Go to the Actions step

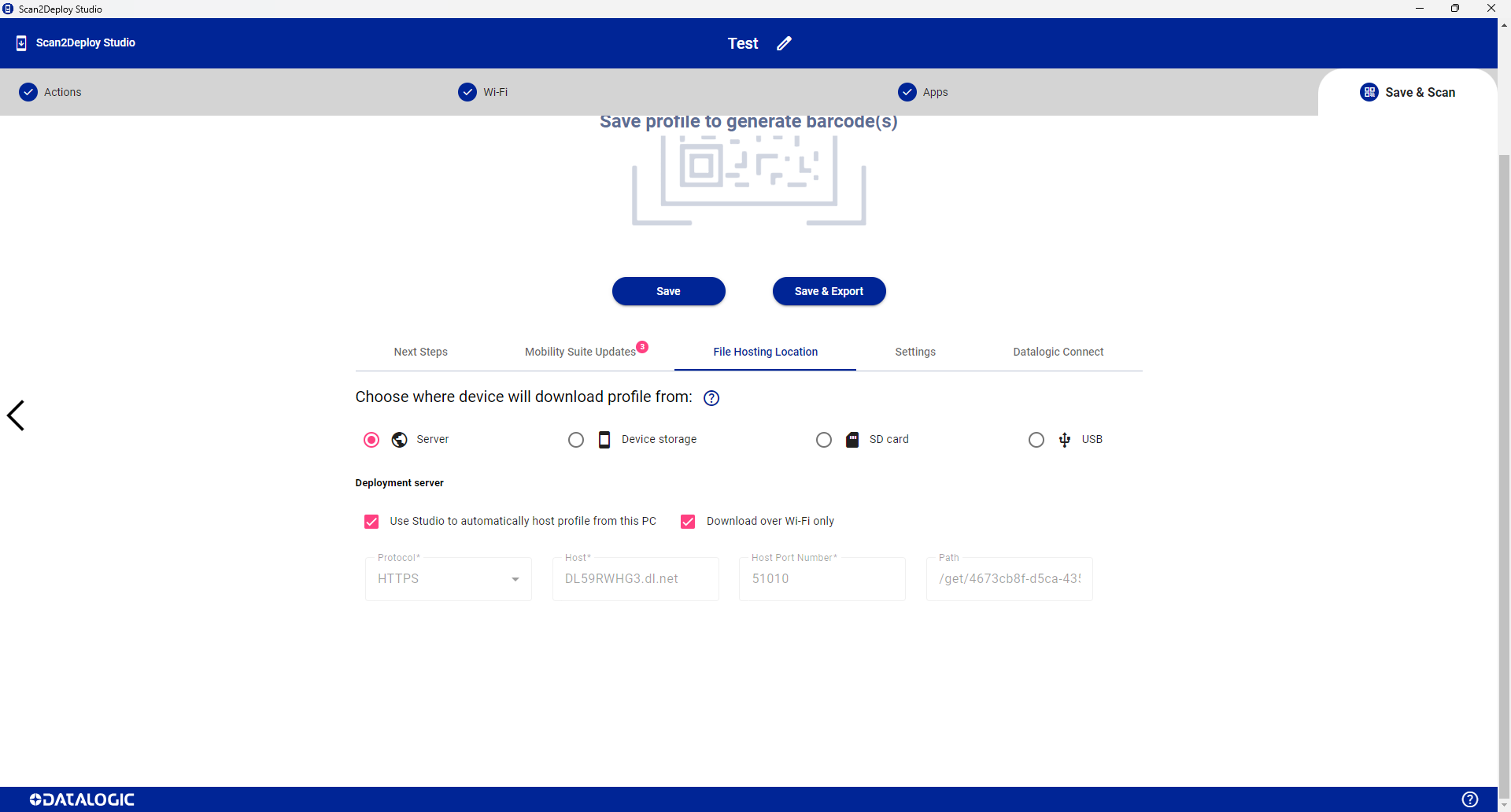[50, 92]
